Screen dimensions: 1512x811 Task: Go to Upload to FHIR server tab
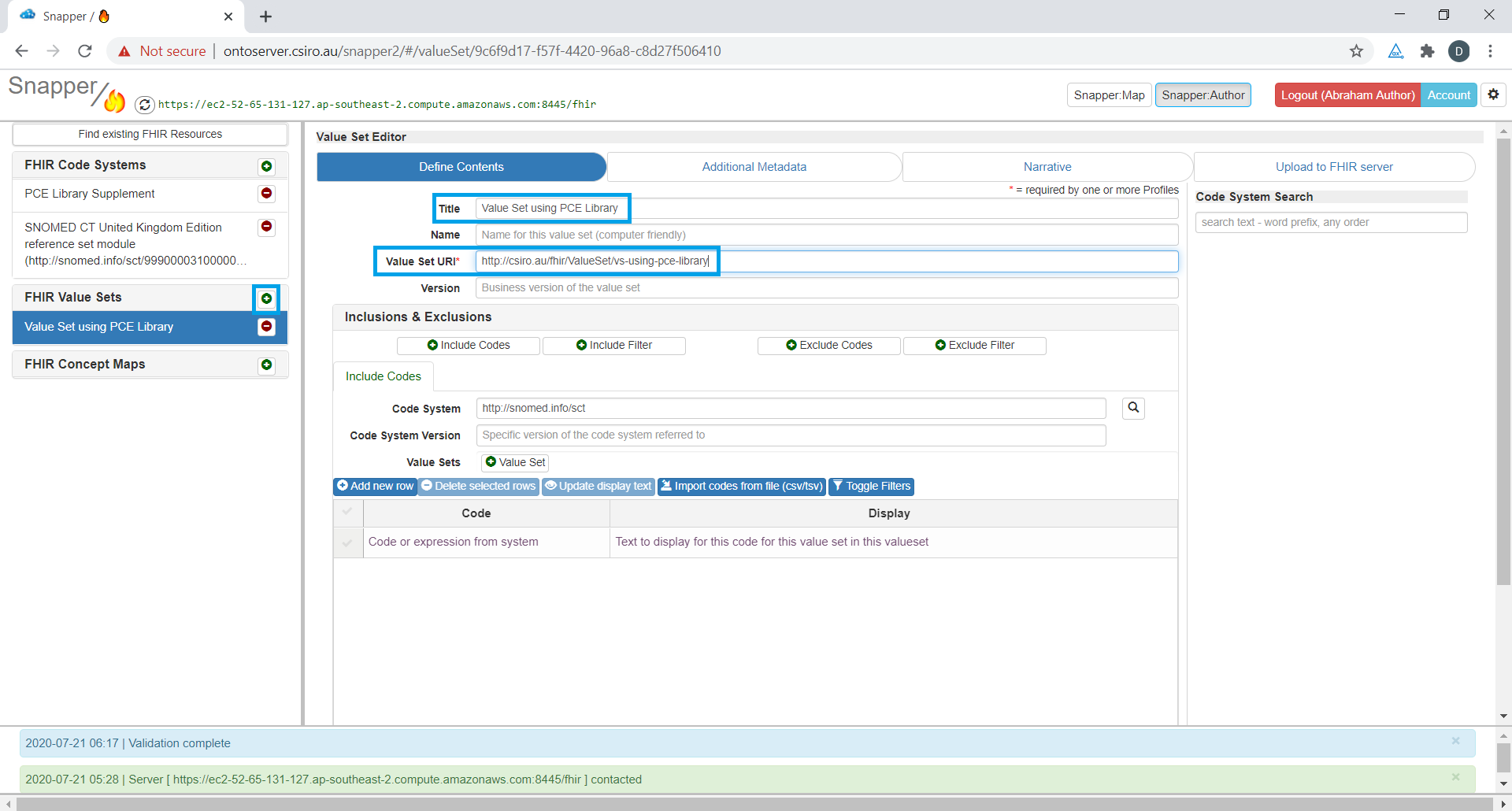click(1334, 167)
